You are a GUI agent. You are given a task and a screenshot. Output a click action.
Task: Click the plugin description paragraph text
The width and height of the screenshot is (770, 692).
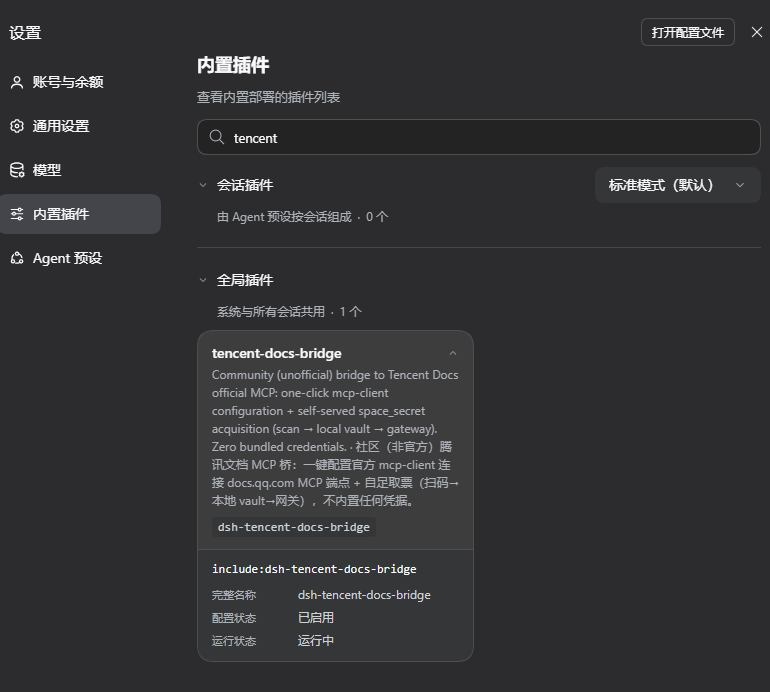pos(335,438)
